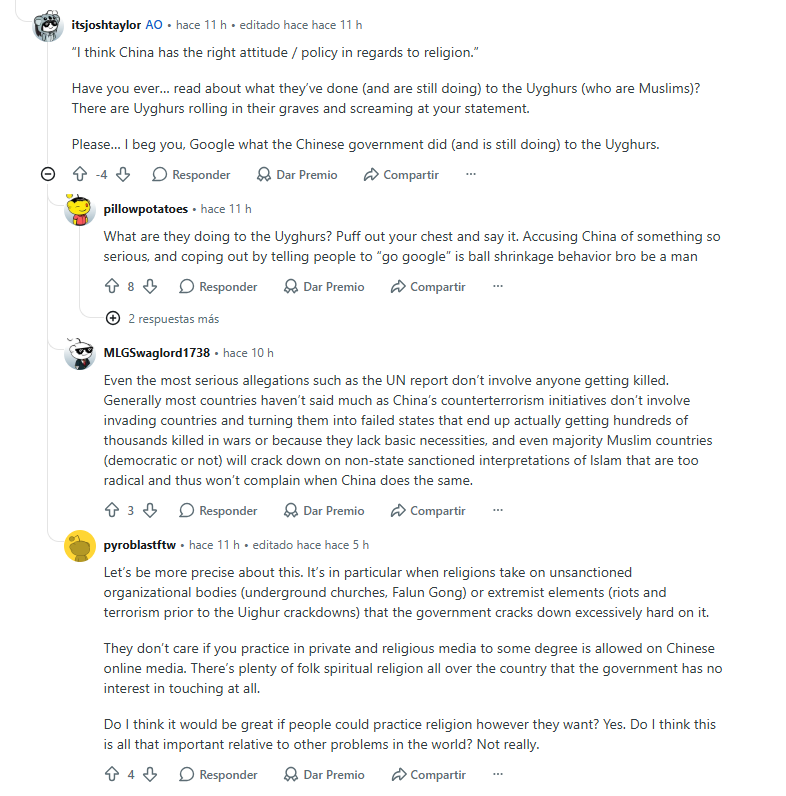
Task: Reply to MLGSwaglord1738 with Responder
Action: click(218, 511)
